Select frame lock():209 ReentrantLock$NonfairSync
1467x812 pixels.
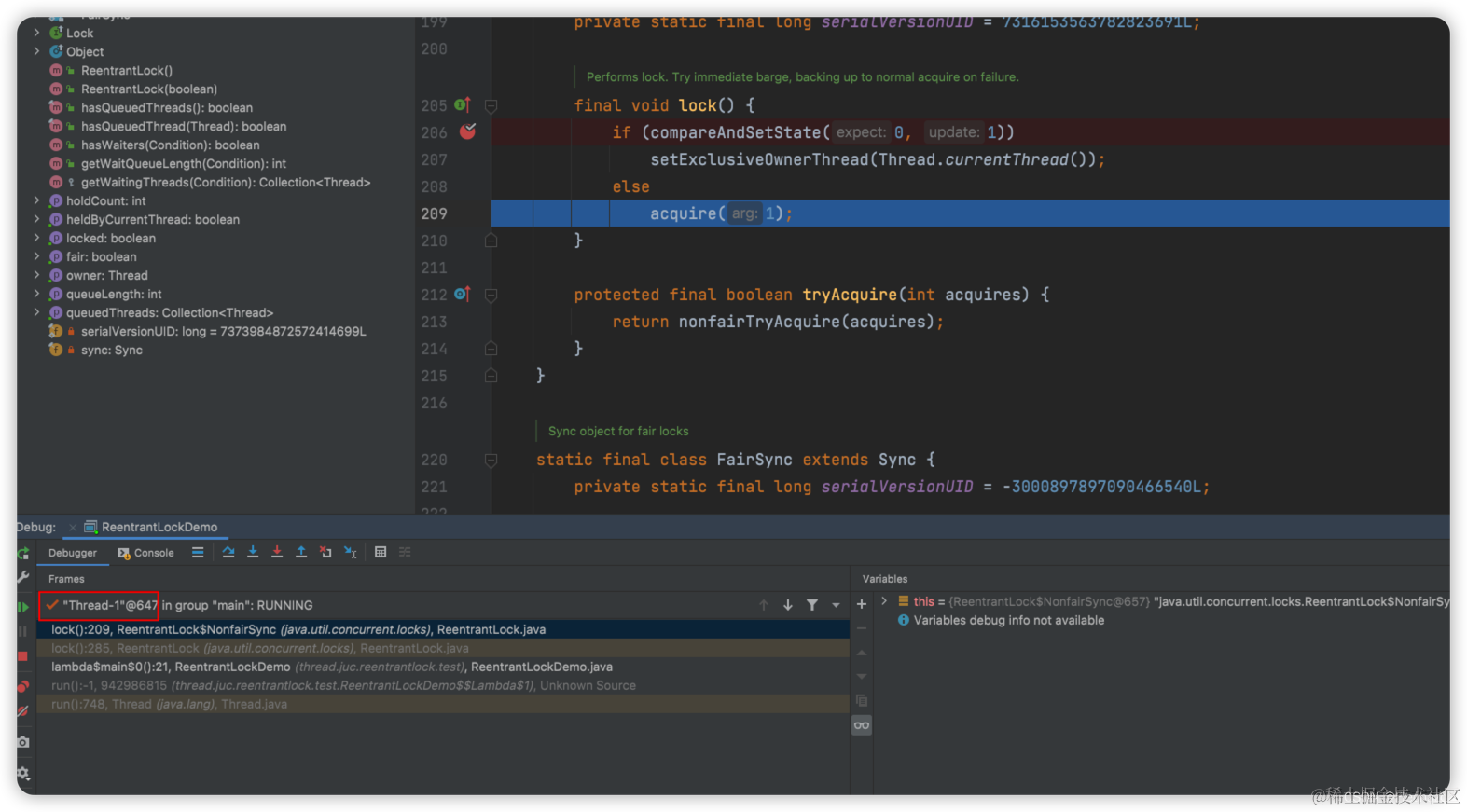tap(443, 629)
